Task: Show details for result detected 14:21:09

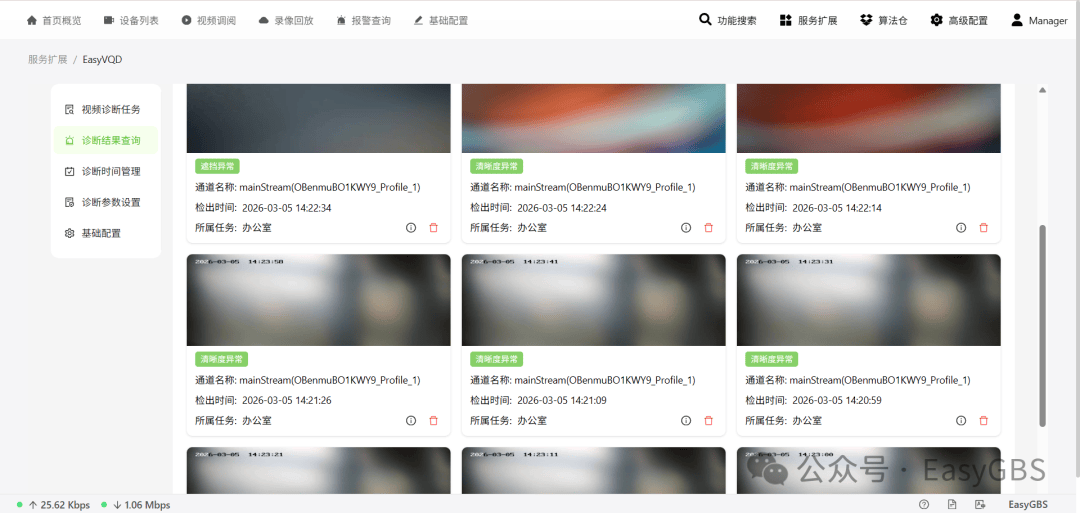Action: 686,421
